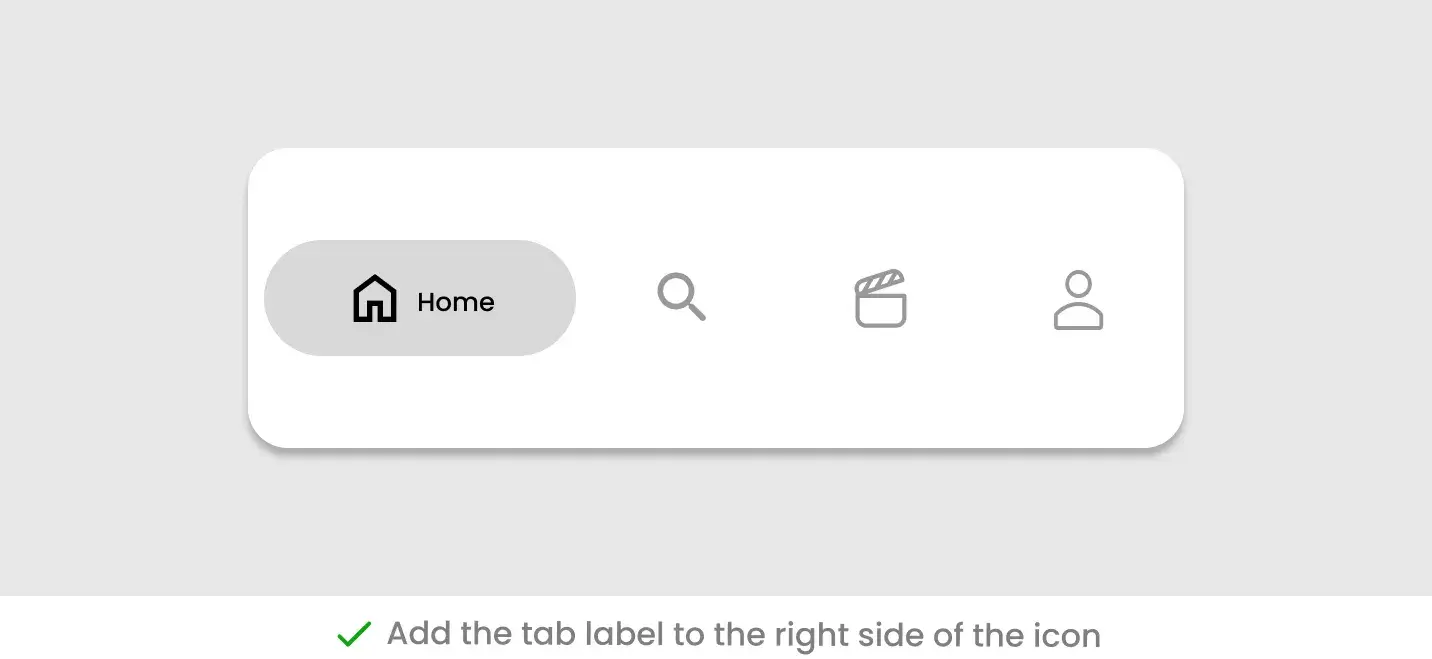Screen dimensions: 1432x659
Task: Toggle the active Home tab selection
Action: (420, 298)
